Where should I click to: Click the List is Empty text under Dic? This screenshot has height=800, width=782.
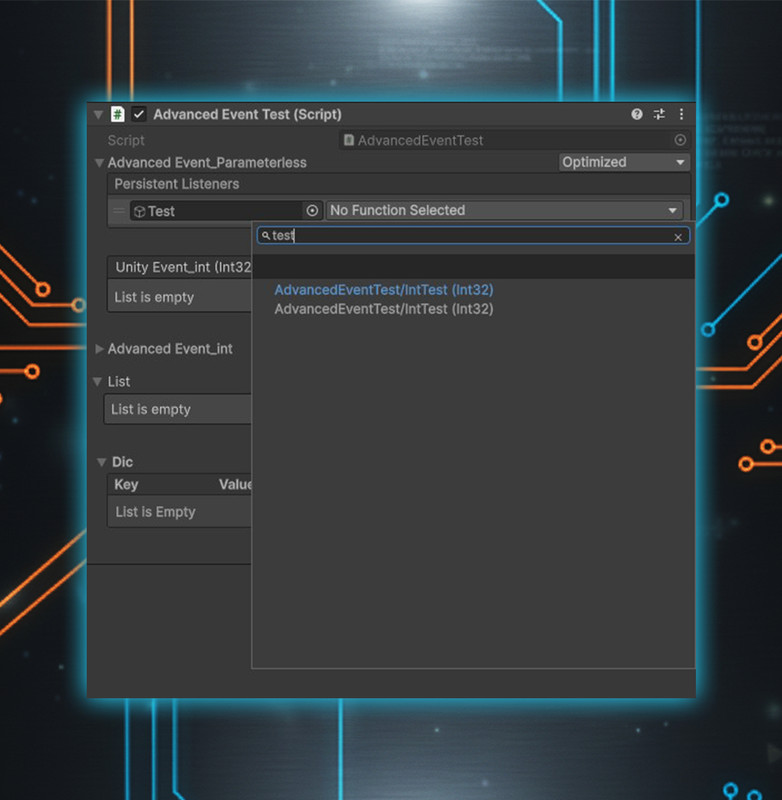pos(156,512)
